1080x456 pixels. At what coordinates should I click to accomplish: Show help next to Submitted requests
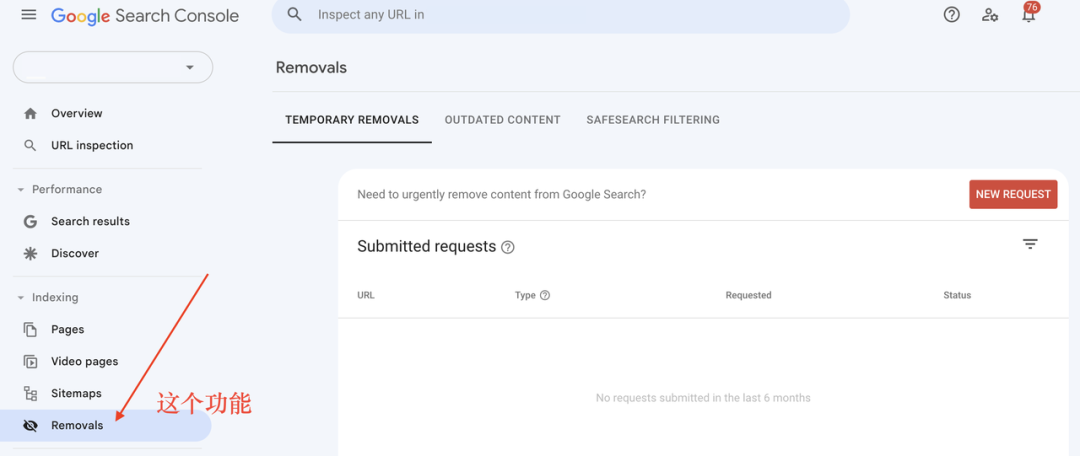pos(508,247)
